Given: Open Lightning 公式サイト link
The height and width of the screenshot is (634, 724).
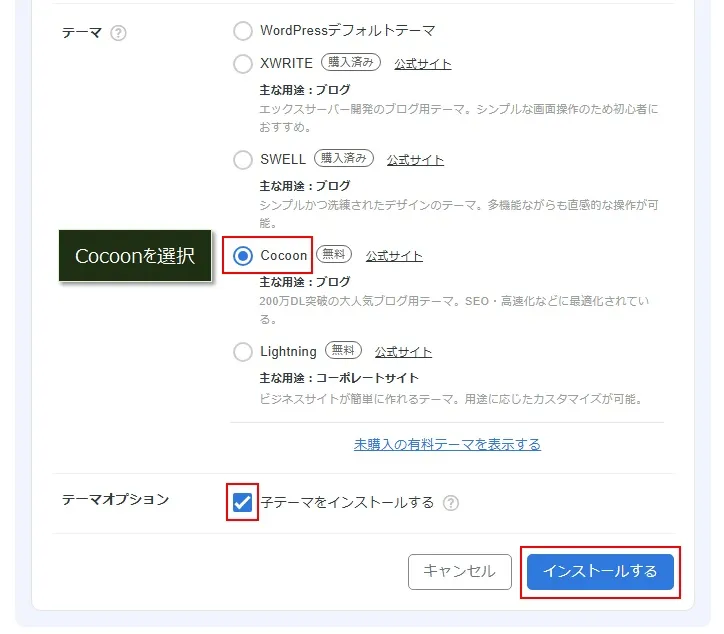Looking at the screenshot, I should pos(403,352).
